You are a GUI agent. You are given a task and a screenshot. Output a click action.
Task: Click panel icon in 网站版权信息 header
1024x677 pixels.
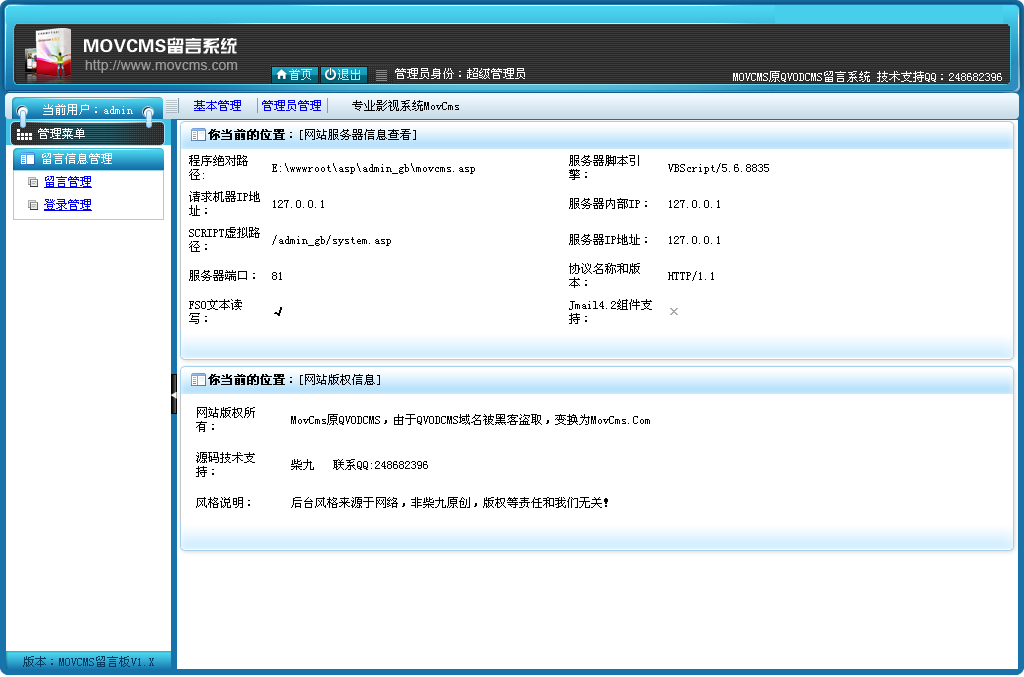(198, 380)
